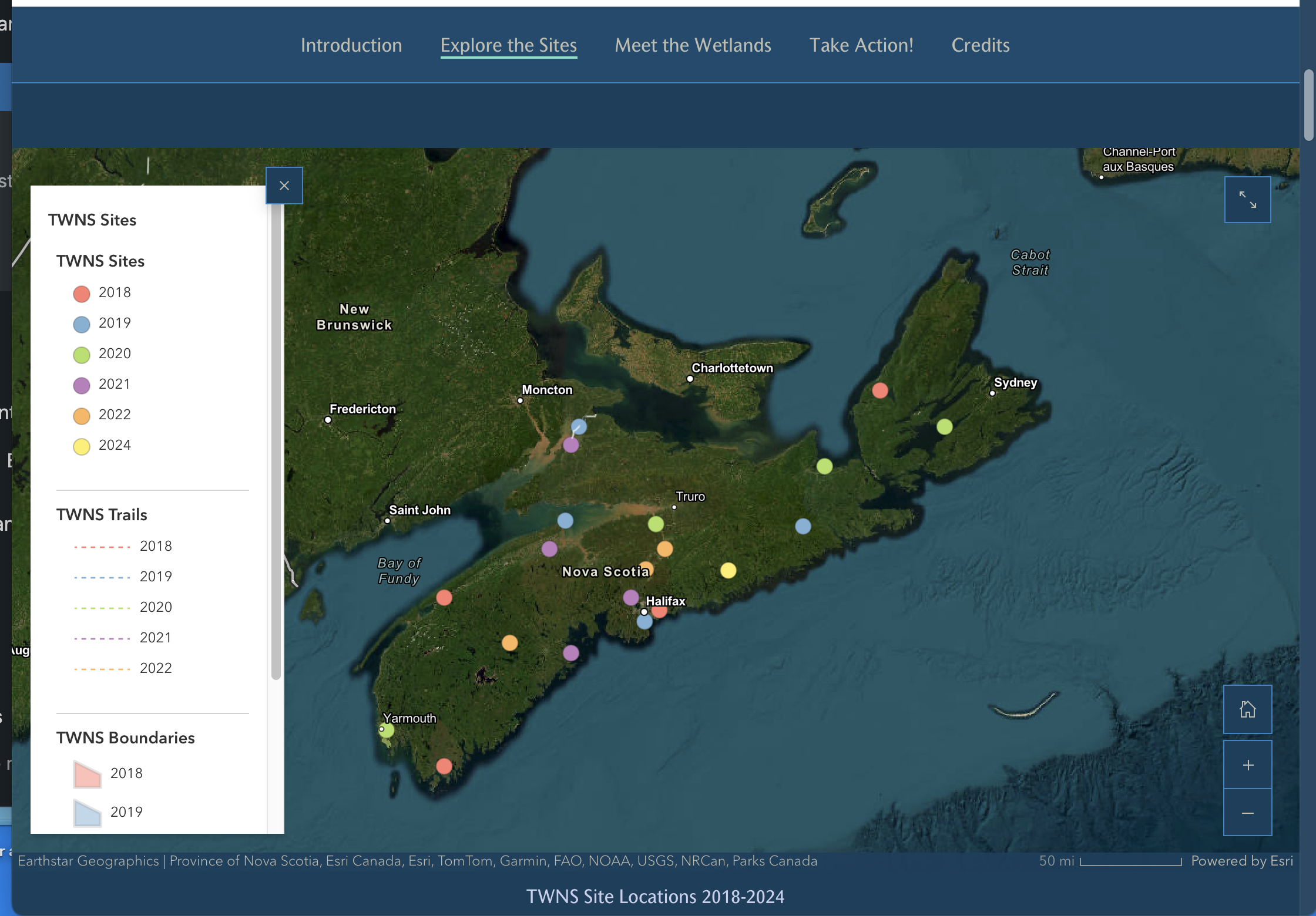Enter fullscreen map view
The width and height of the screenshot is (1316, 916).
point(1247,199)
